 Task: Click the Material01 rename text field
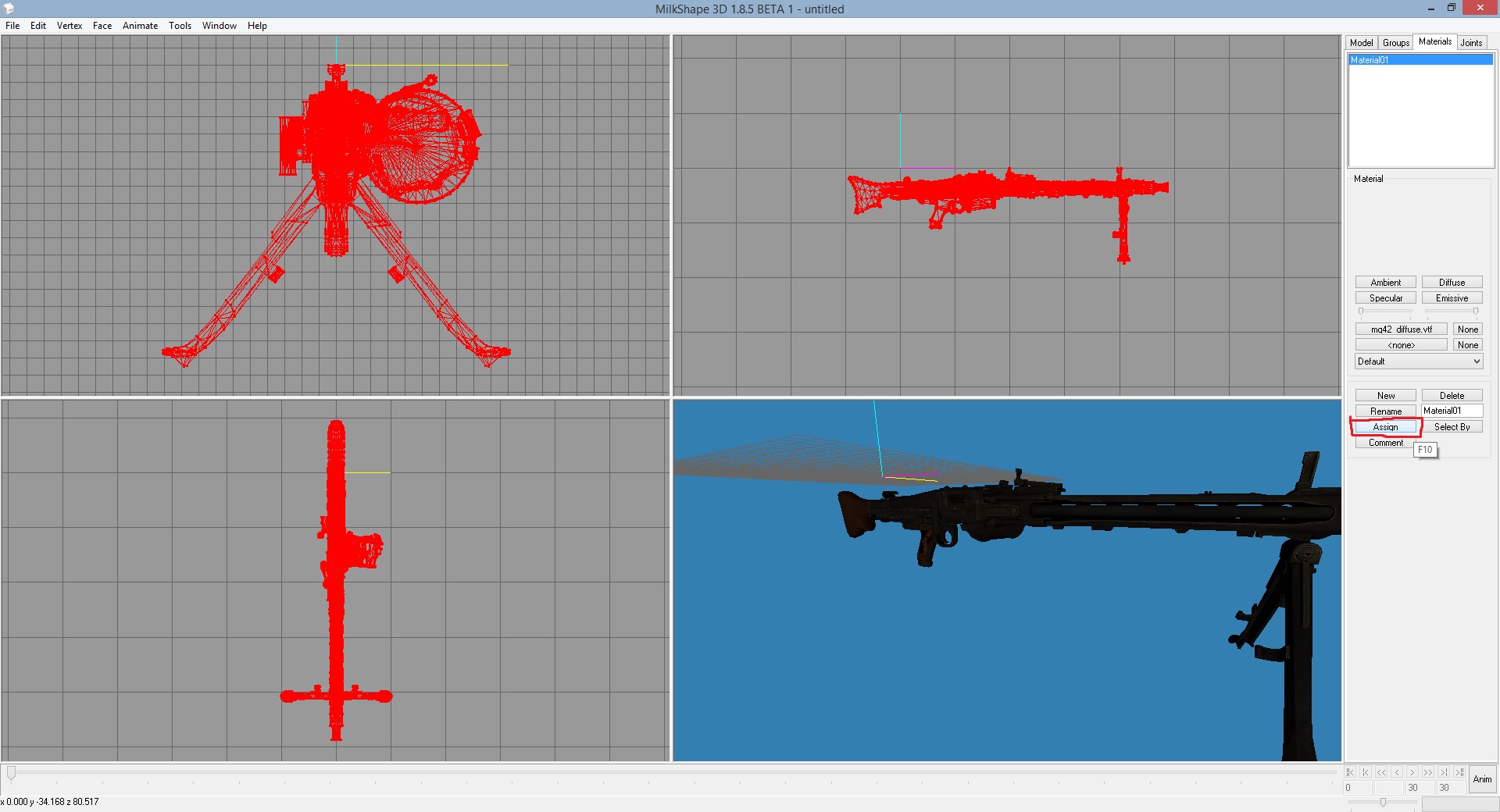[1452, 411]
